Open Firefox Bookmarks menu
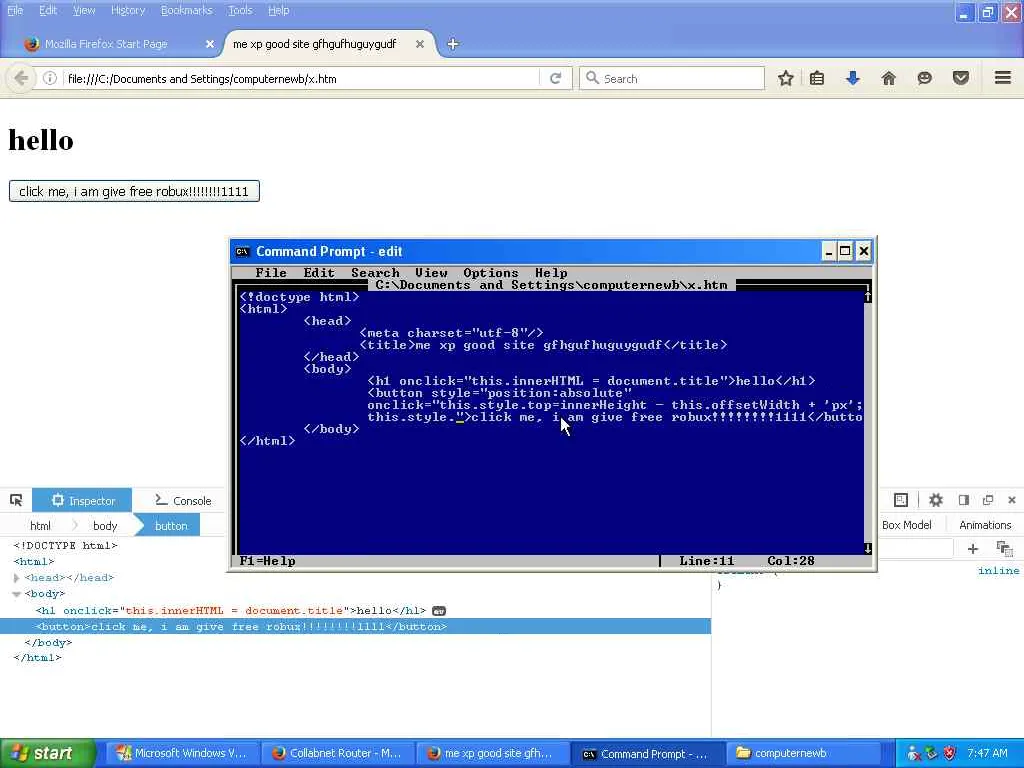Viewport: 1024px width, 768px height. tap(187, 10)
